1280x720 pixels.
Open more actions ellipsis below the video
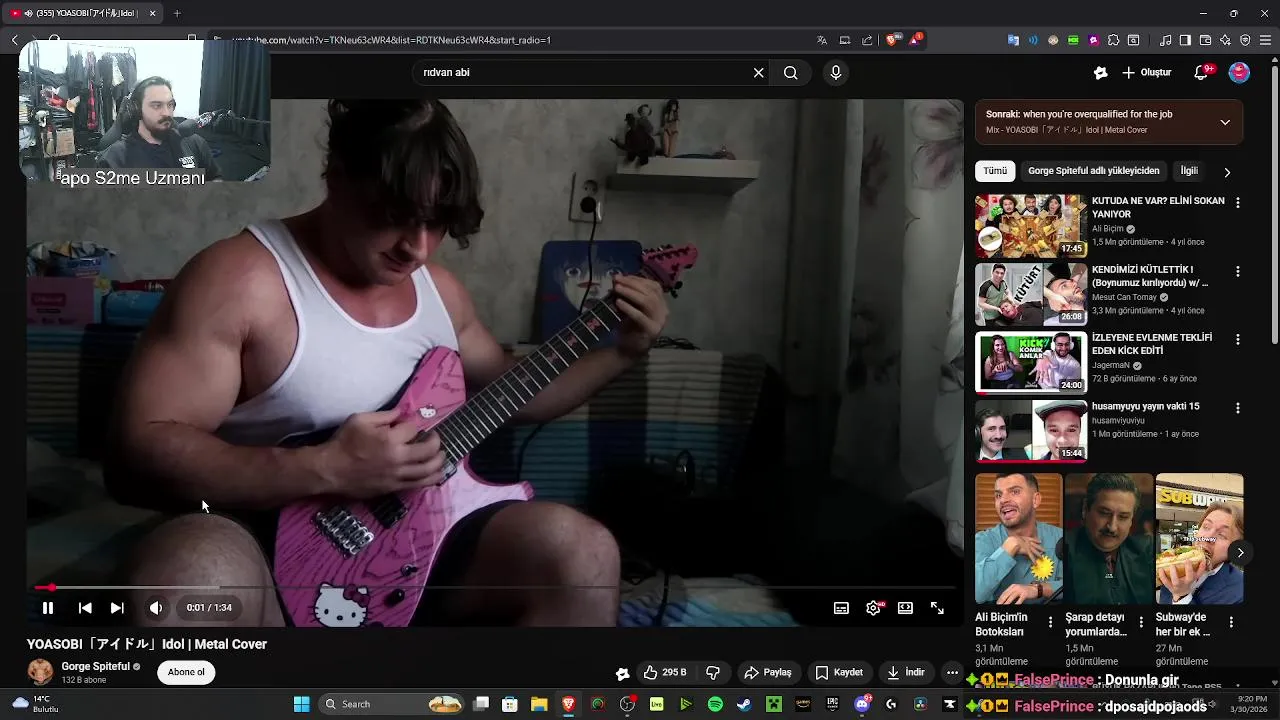click(x=952, y=673)
